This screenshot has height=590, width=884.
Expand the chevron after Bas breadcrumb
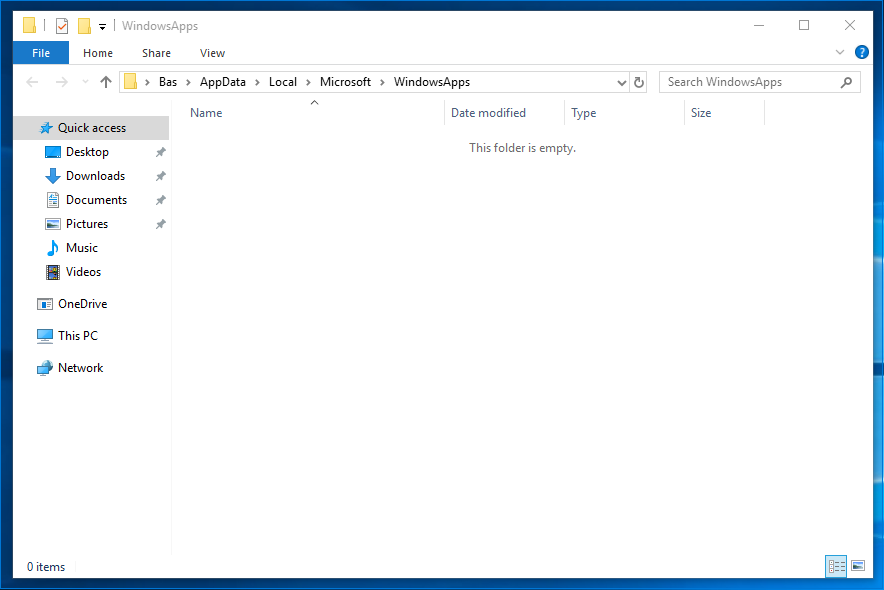pyautogui.click(x=188, y=83)
